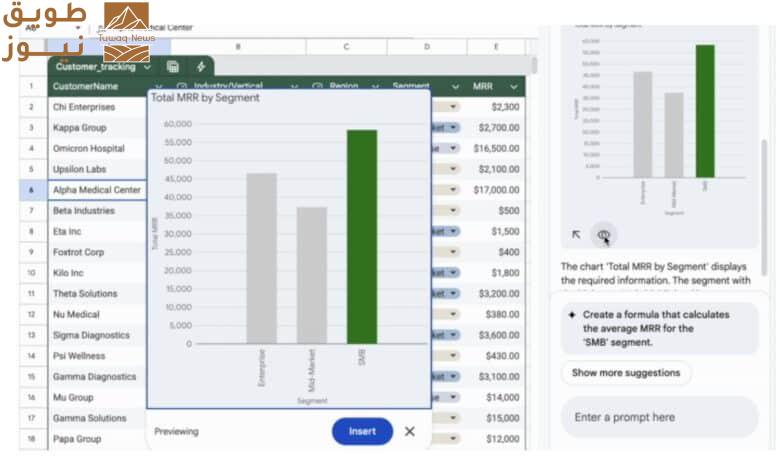Click the Enterprise bar in preview chart
This screenshot has width=780, height=470.
point(262,258)
